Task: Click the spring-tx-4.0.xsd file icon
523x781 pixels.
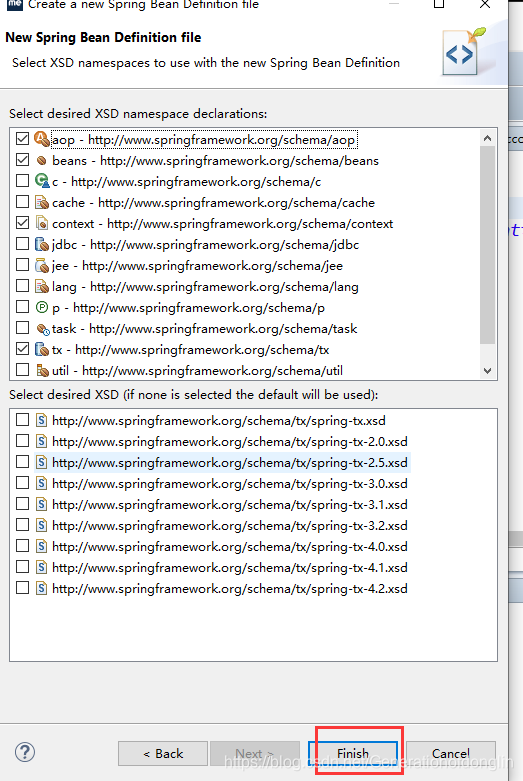Action: click(x=42, y=546)
